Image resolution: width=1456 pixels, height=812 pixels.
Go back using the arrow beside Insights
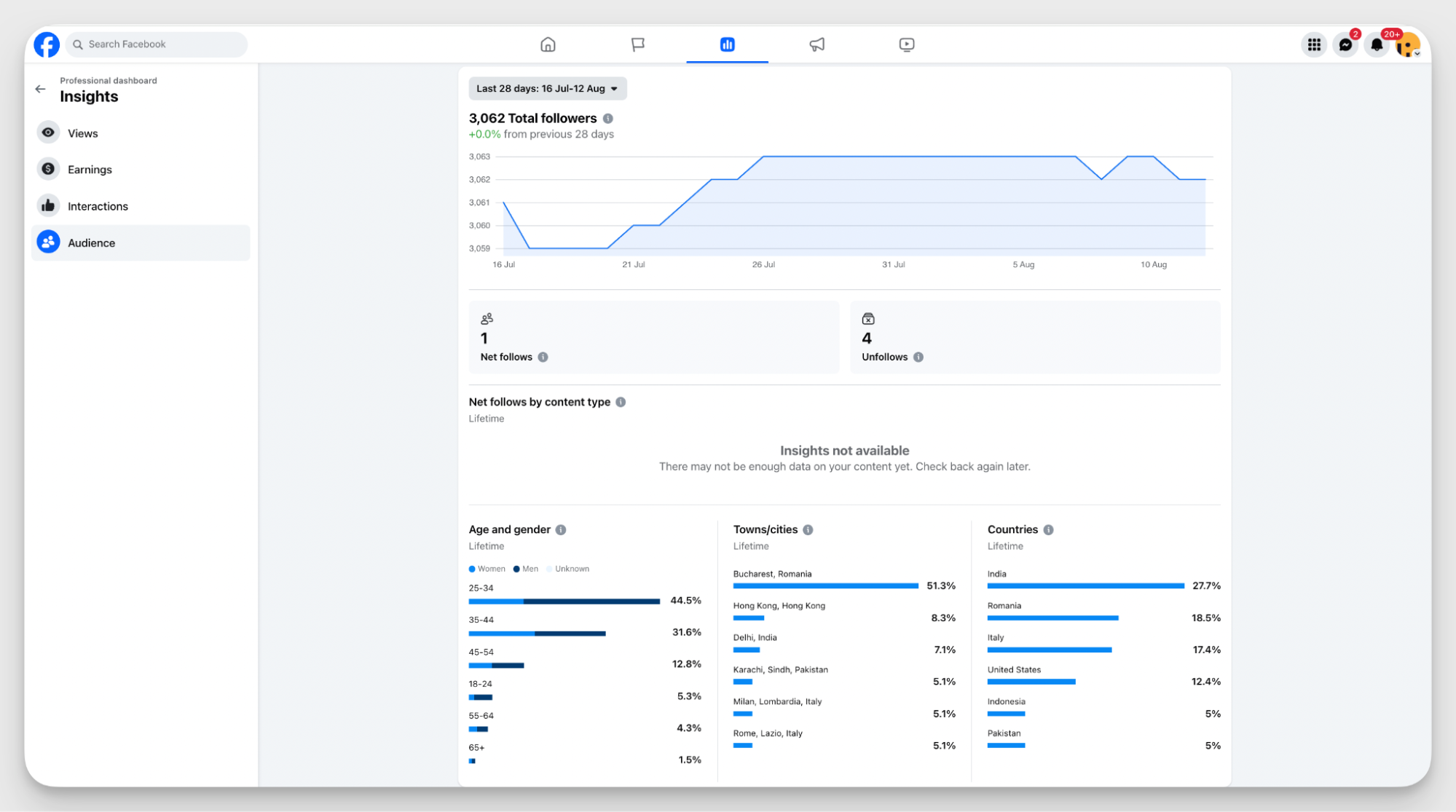pos(40,89)
